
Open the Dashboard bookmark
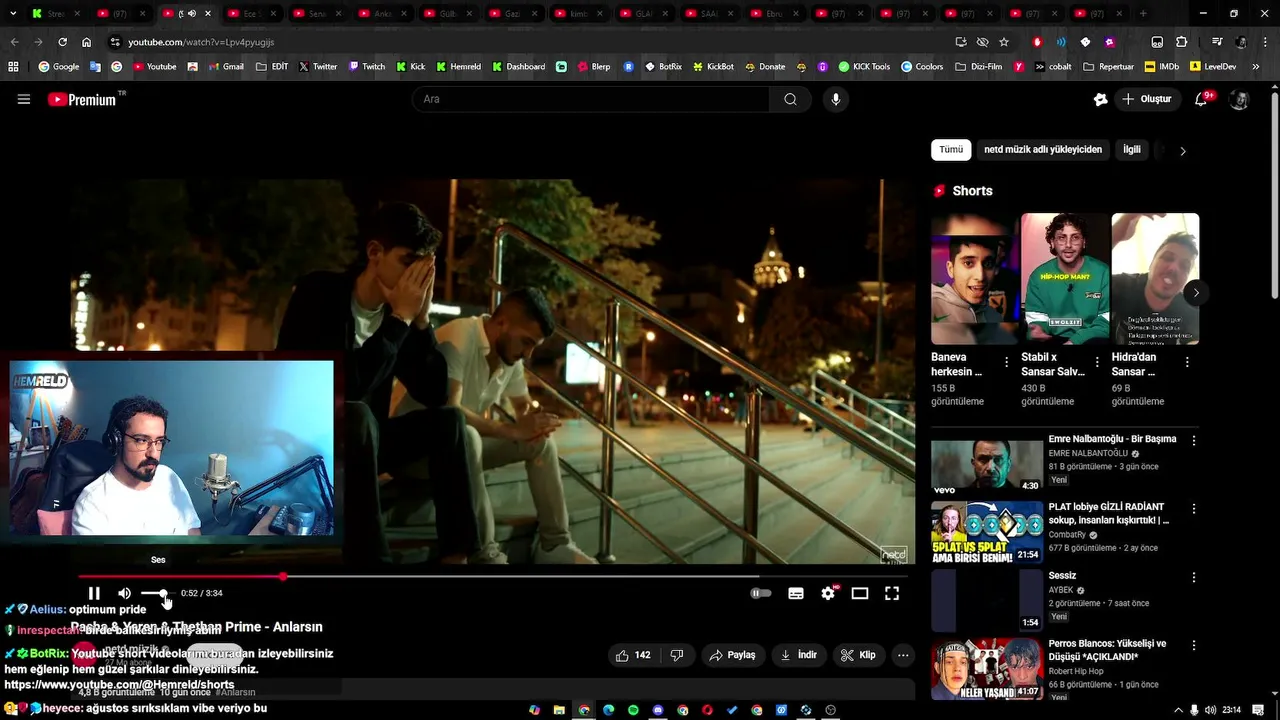click(x=518, y=67)
